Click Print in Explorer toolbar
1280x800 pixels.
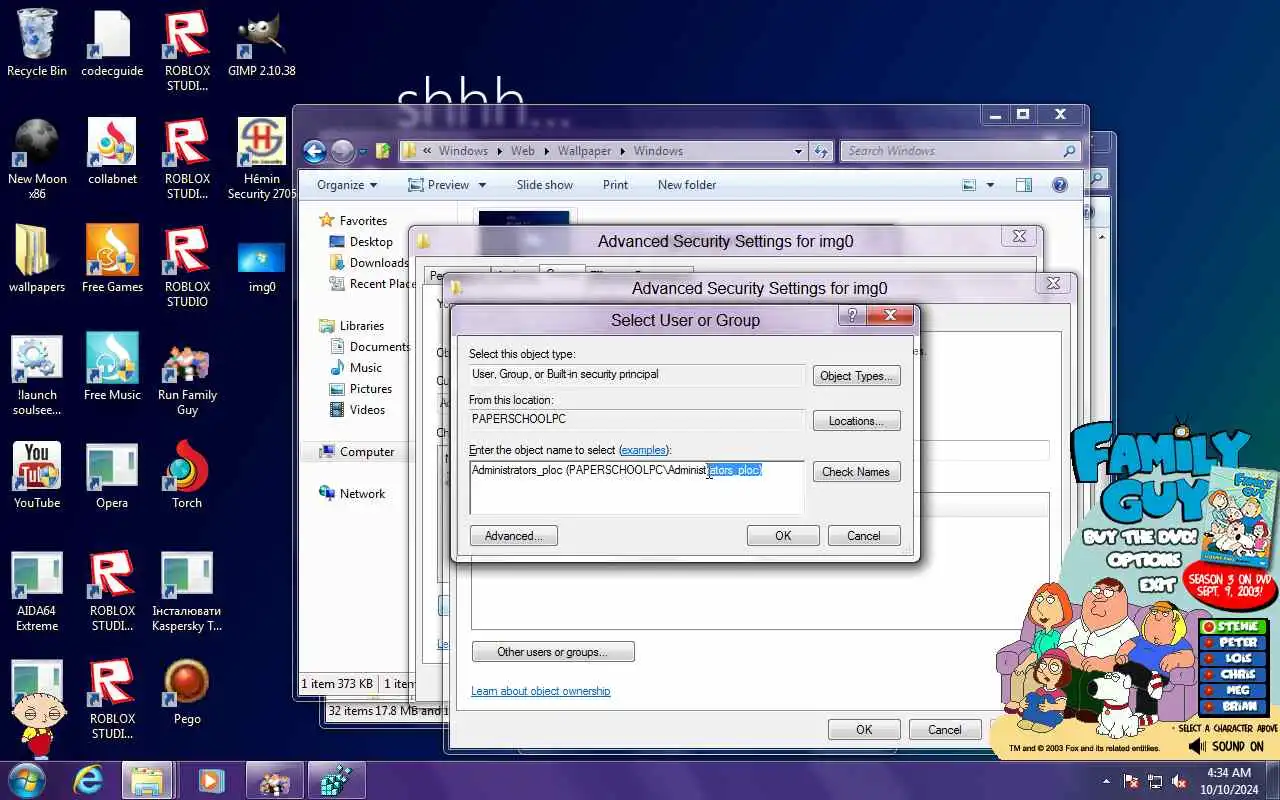point(616,185)
